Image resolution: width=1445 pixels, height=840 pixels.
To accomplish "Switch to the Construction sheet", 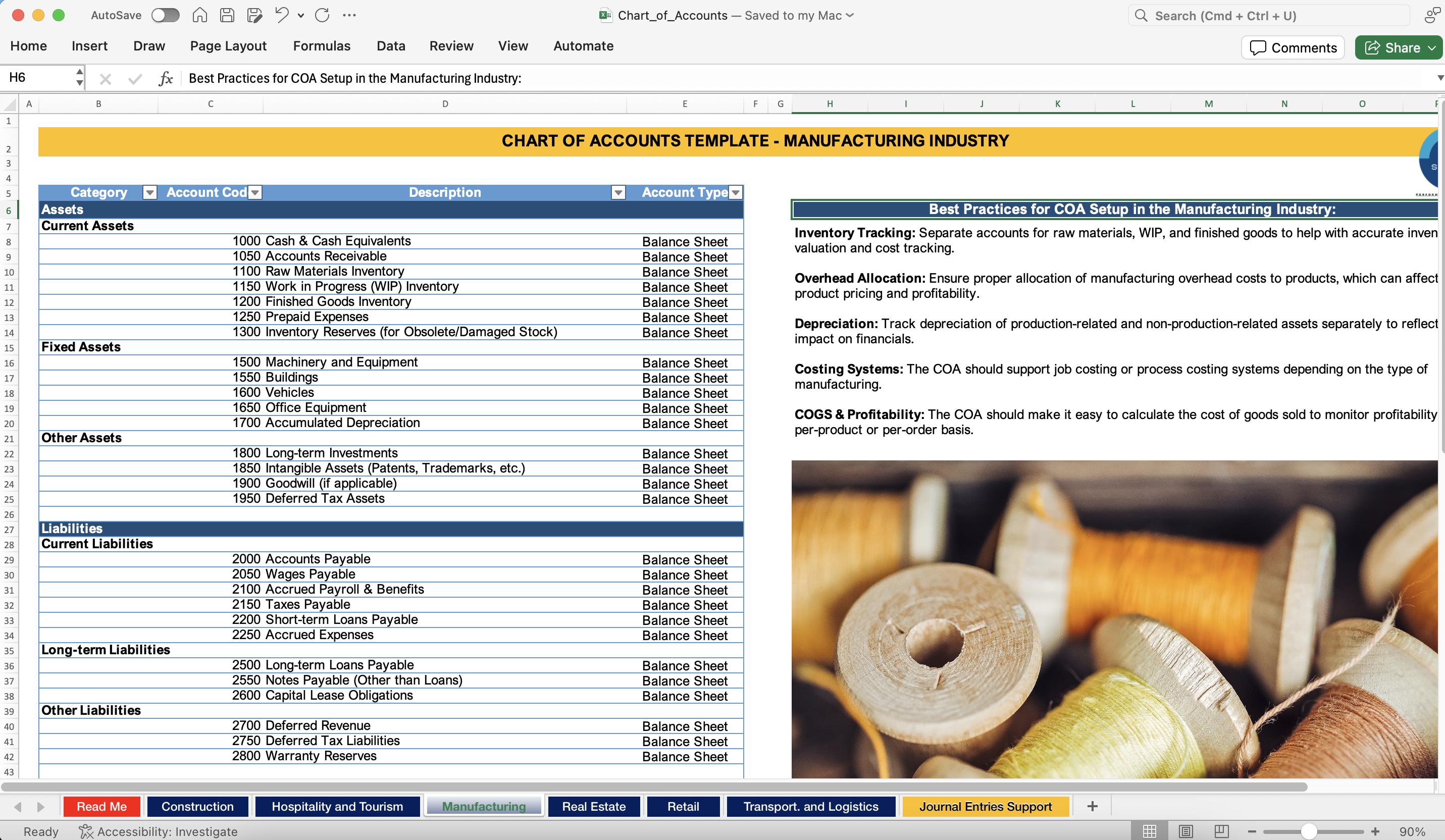I will click(197, 806).
